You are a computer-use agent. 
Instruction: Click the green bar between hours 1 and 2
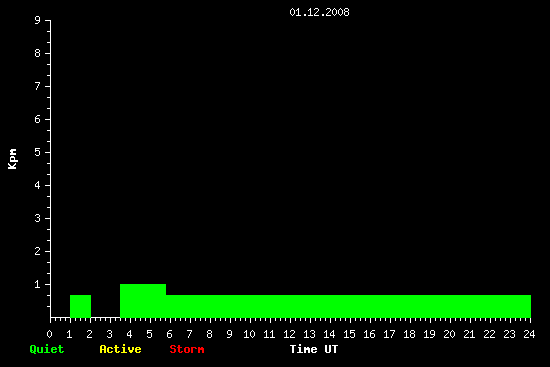pyautogui.click(x=80, y=306)
